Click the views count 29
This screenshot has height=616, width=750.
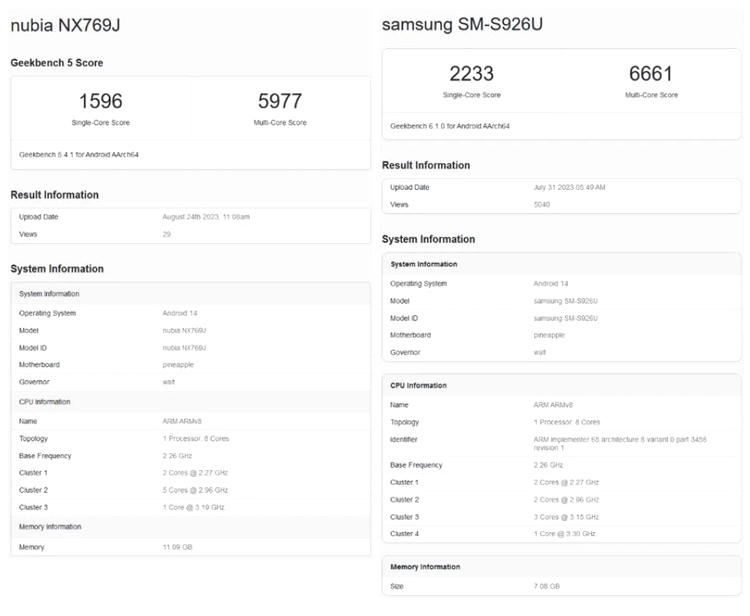click(166, 234)
